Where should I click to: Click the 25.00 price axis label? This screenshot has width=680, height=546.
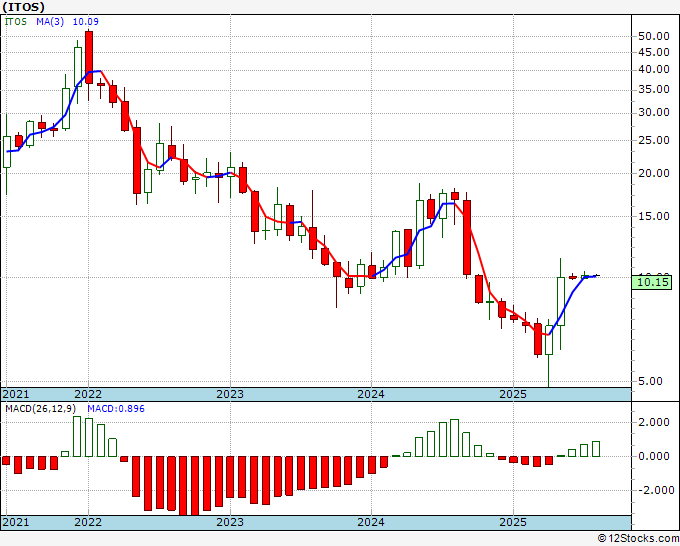click(654, 141)
